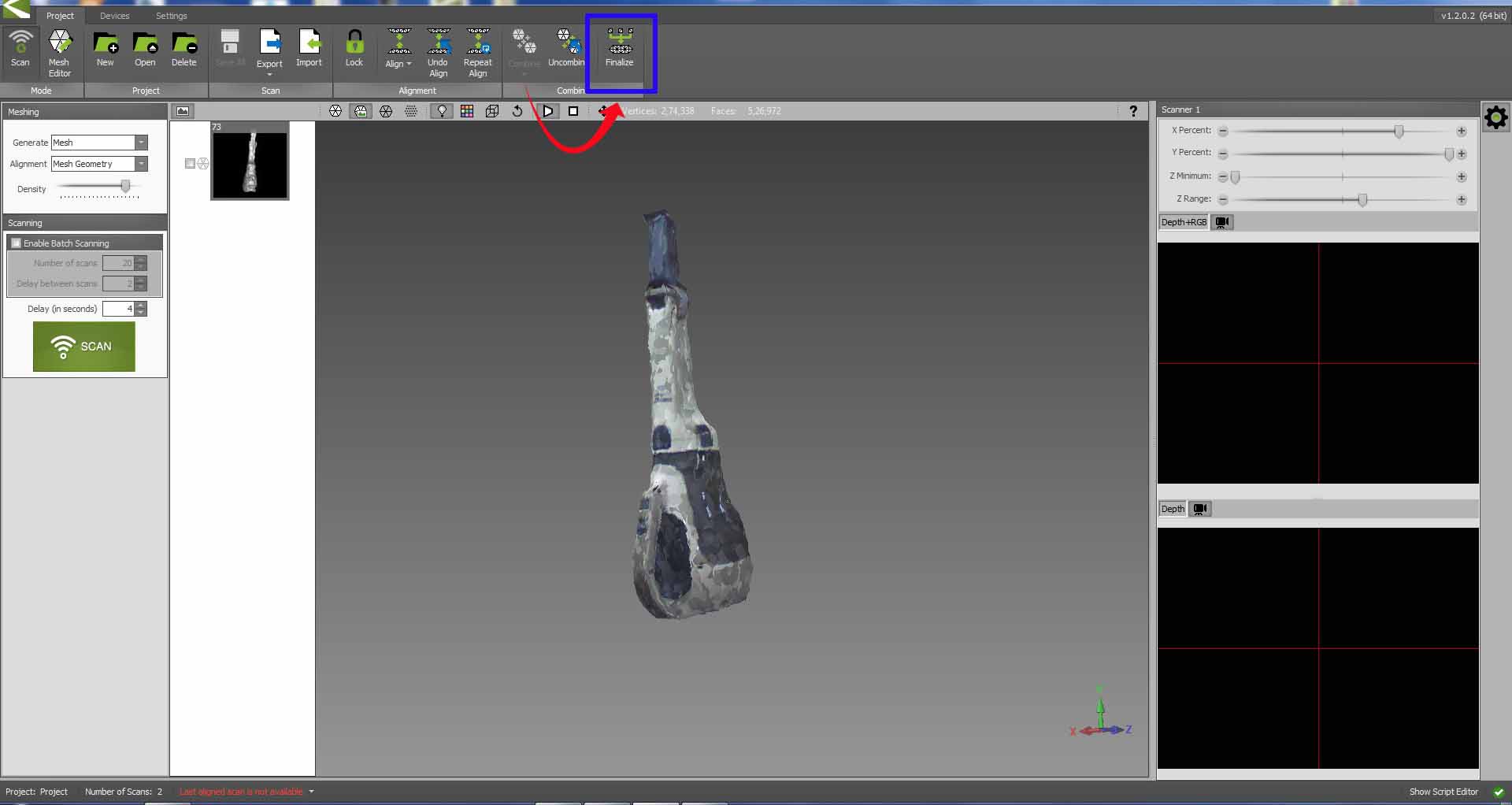This screenshot has width=1512, height=805.
Task: Decrease the Delay in seconds value
Action: (140, 313)
